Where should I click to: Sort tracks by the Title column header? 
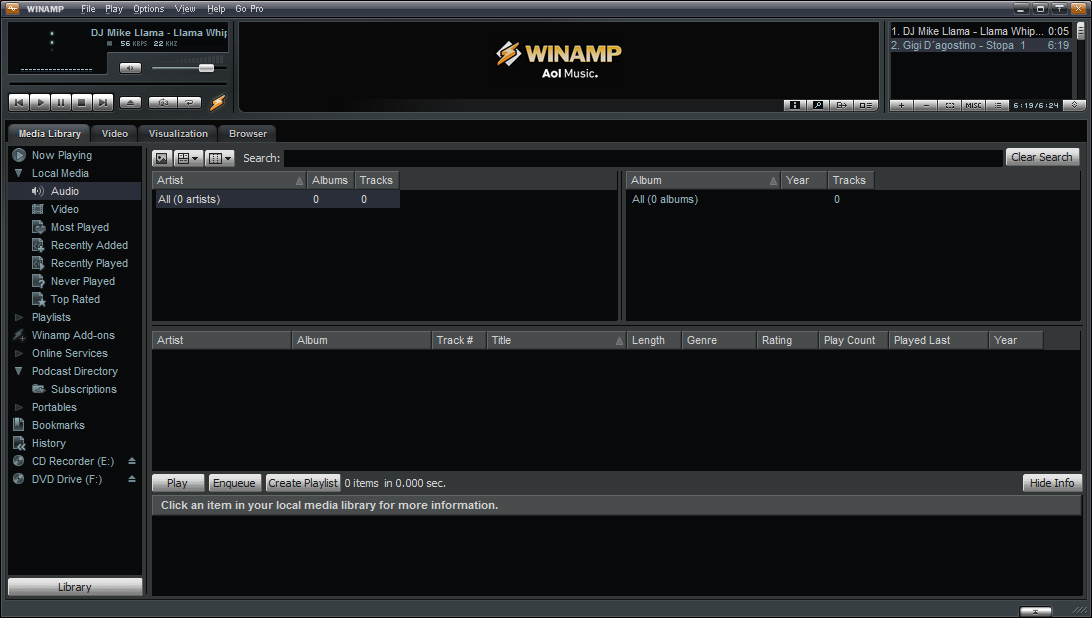click(x=556, y=340)
